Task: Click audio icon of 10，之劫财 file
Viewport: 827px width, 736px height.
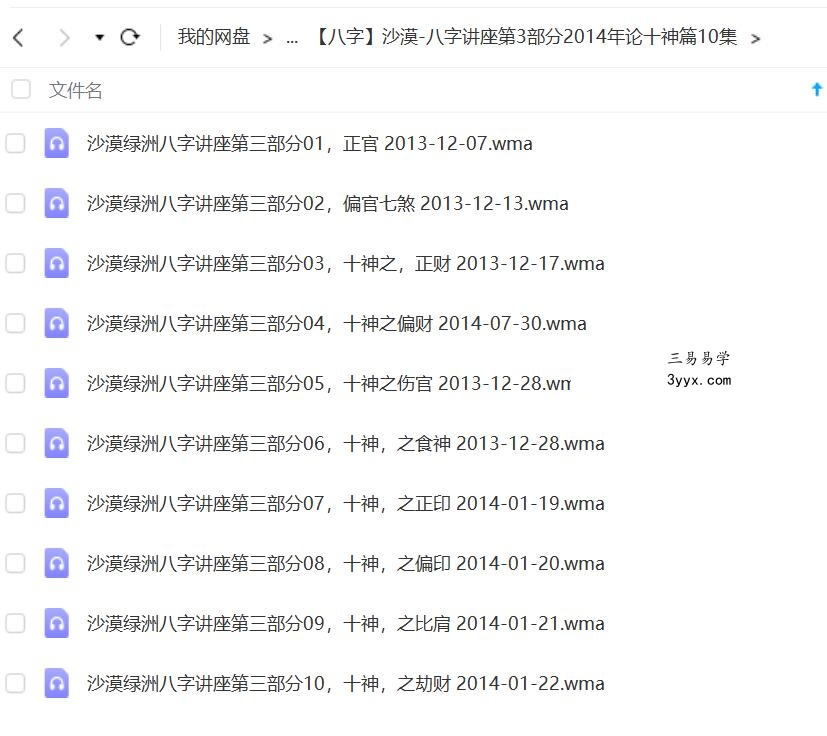Action: pos(56,683)
